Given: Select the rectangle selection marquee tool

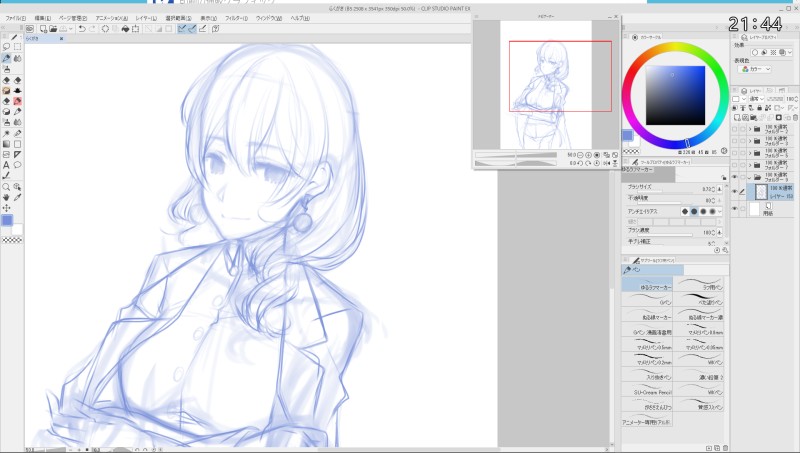Looking at the screenshot, I should click(x=17, y=46).
